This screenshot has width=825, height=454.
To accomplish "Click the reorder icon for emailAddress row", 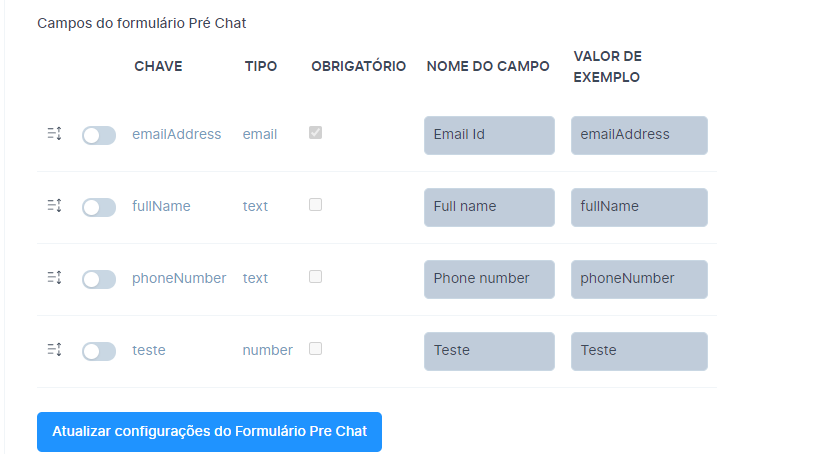I will tap(54, 134).
